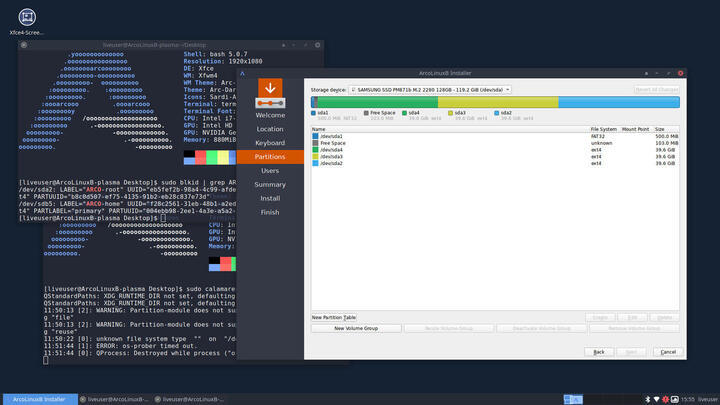Go to the Welcome step in sidebar
Screen dimensions: 720x405
270,115
